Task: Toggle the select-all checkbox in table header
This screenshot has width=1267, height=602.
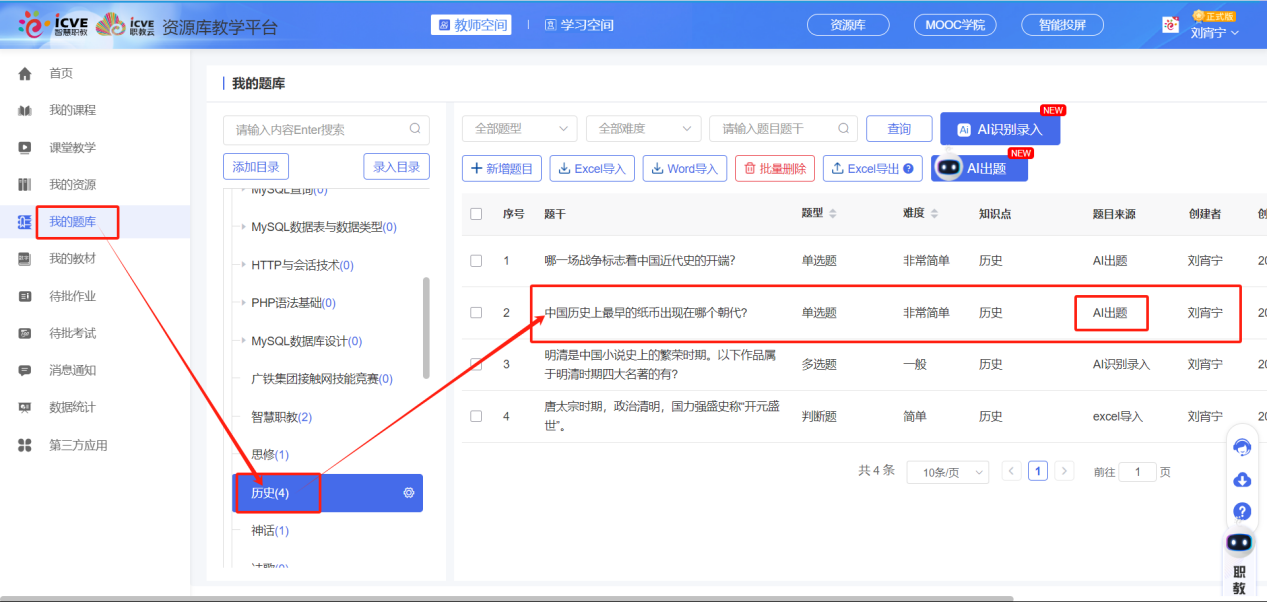Action: (476, 213)
